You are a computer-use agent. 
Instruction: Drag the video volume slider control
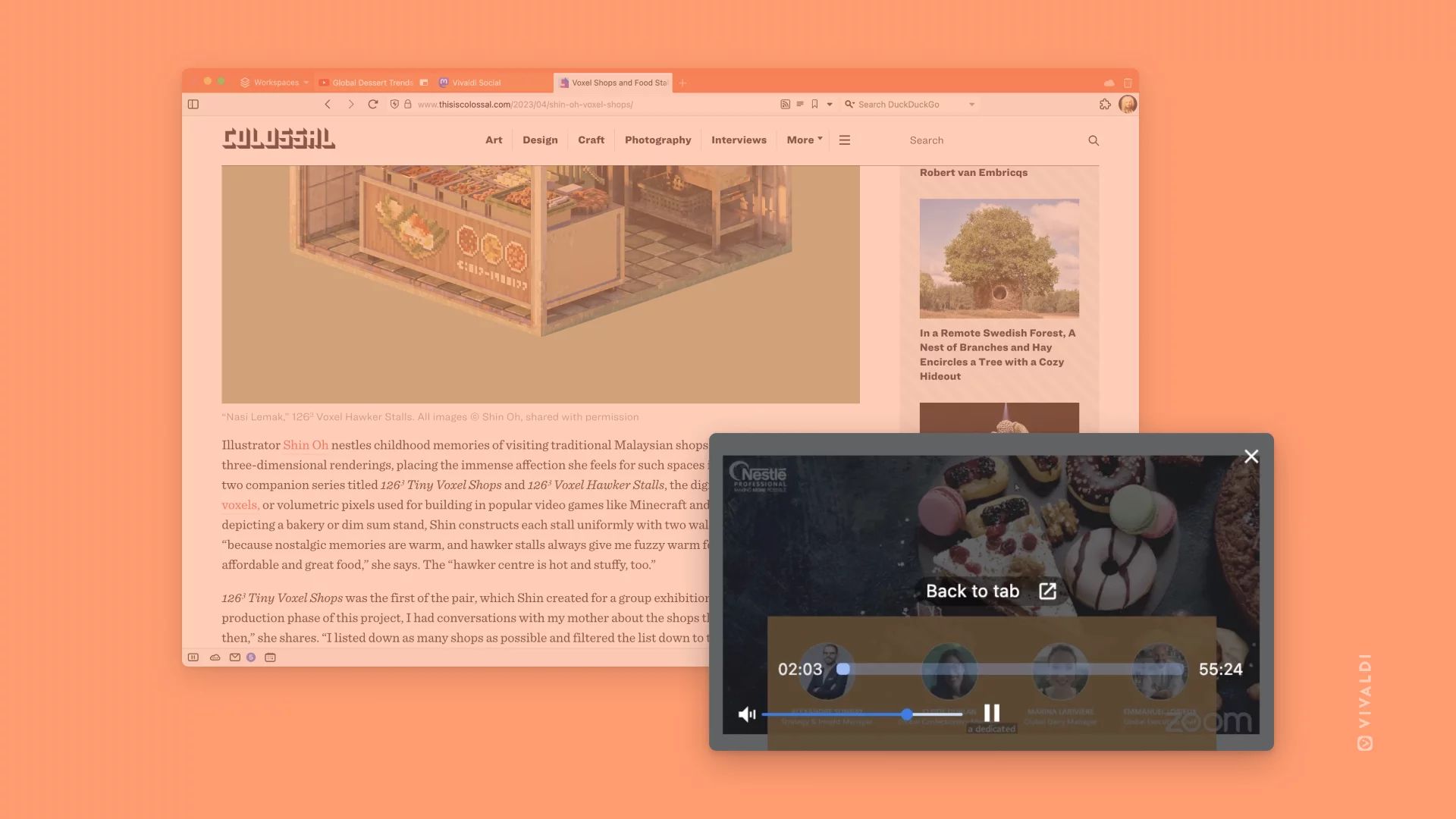(907, 713)
